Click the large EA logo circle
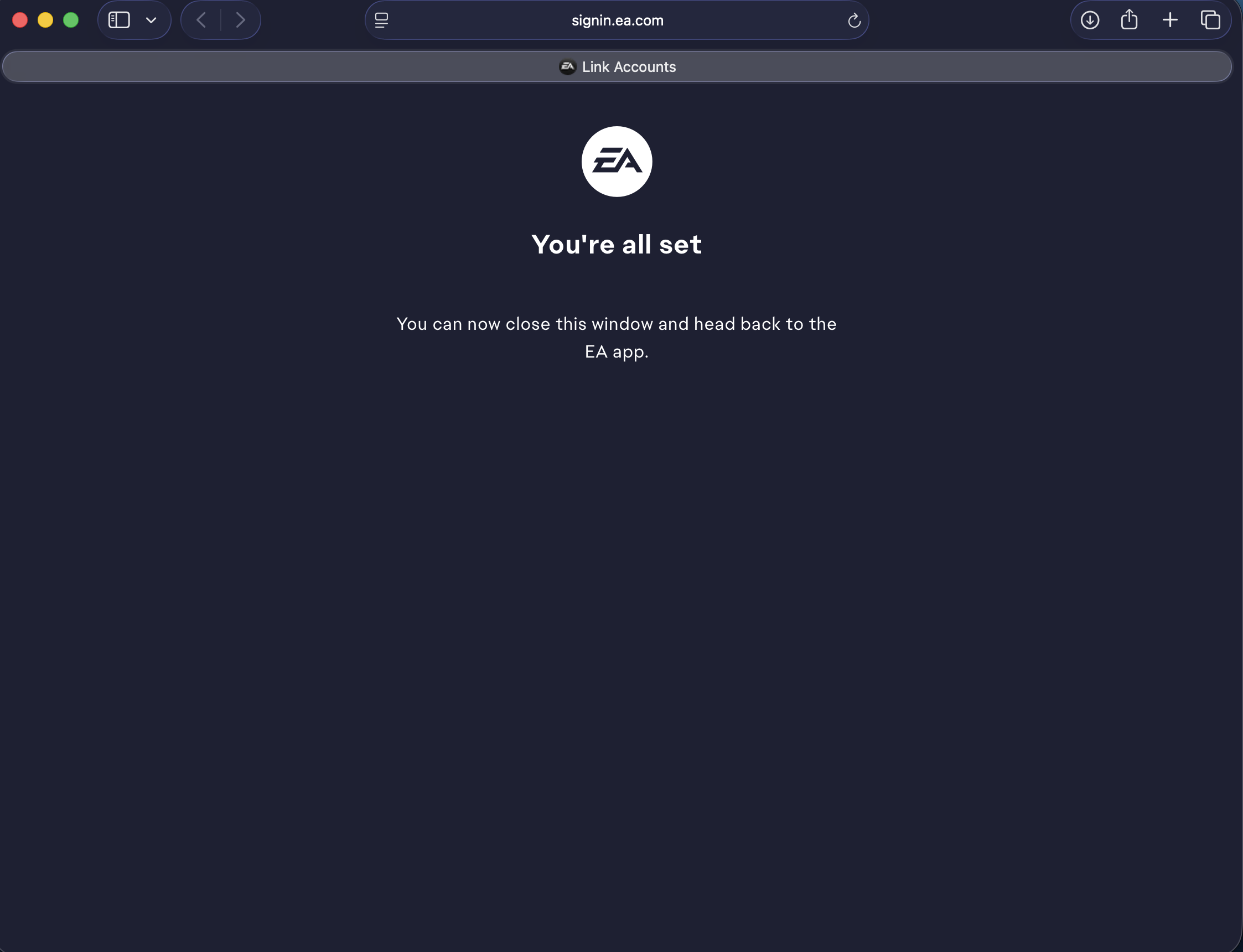Viewport: 1243px width, 952px height. pos(617,162)
